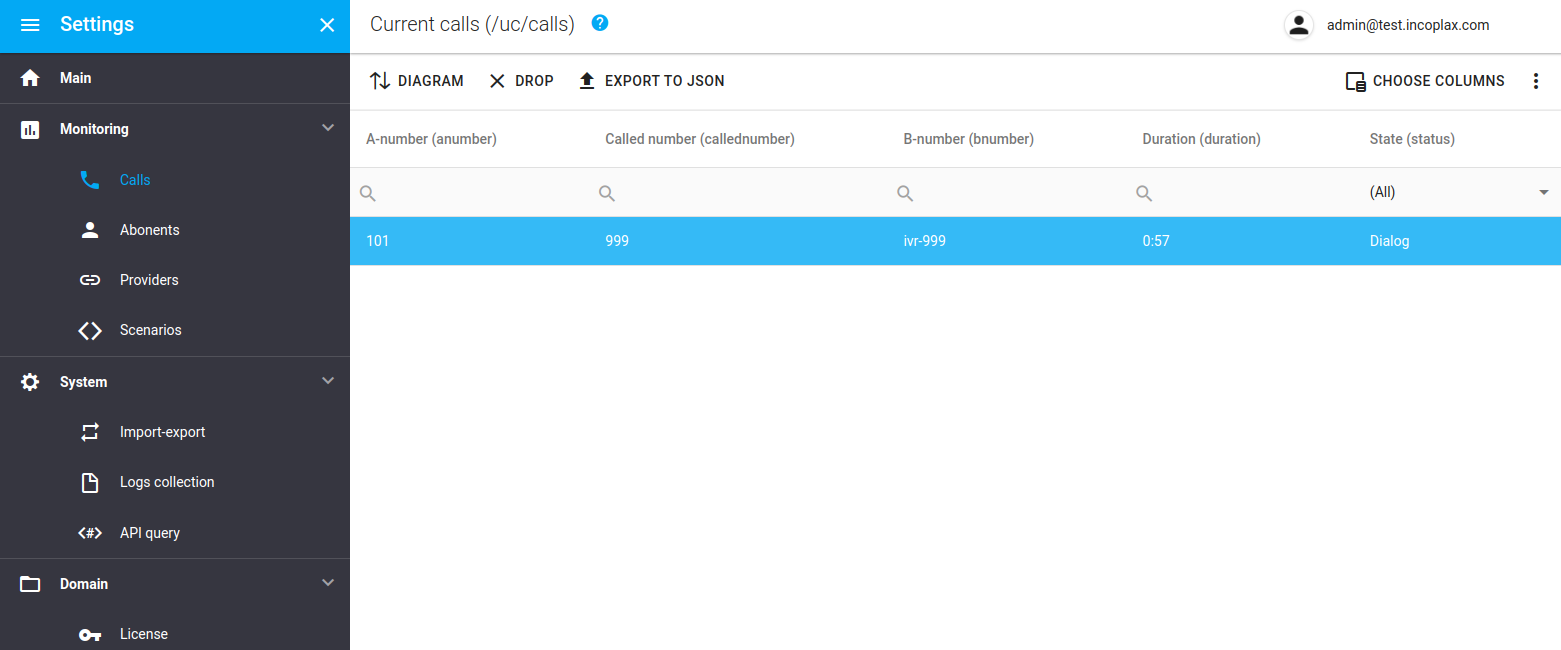Click the DIAGRAM toolbar button
The height and width of the screenshot is (650, 1561).
pos(416,81)
